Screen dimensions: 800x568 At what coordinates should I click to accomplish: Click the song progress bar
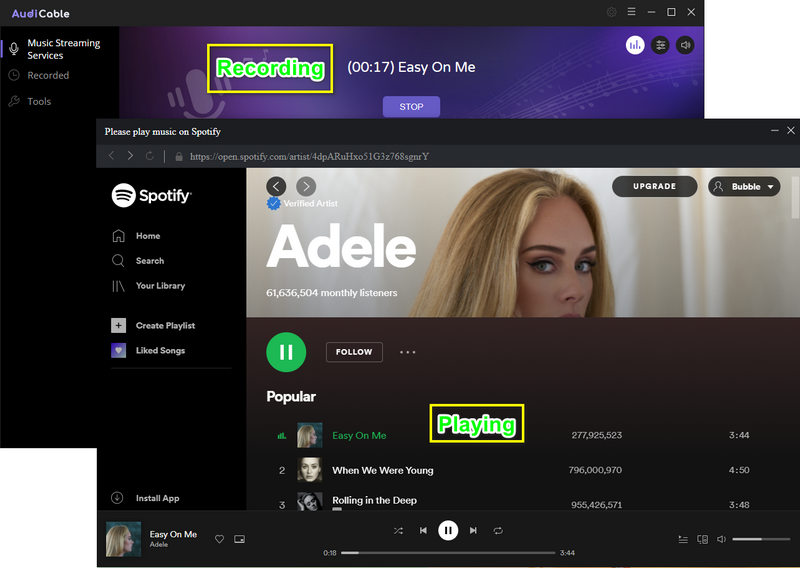coord(448,553)
